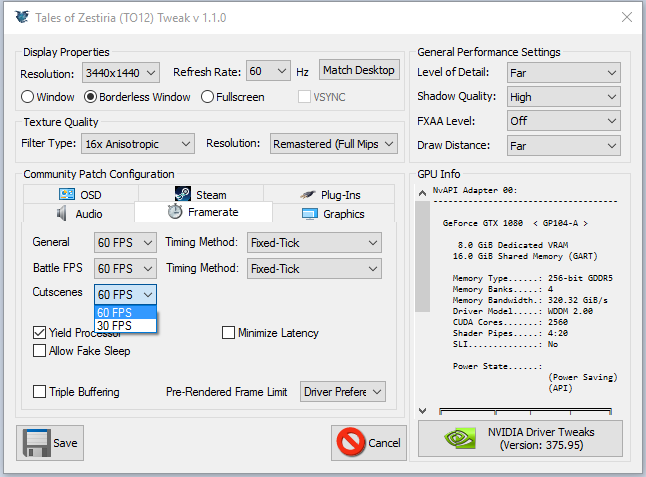
Task: Enable Triple Buffering checkbox
Action: (x=40, y=391)
